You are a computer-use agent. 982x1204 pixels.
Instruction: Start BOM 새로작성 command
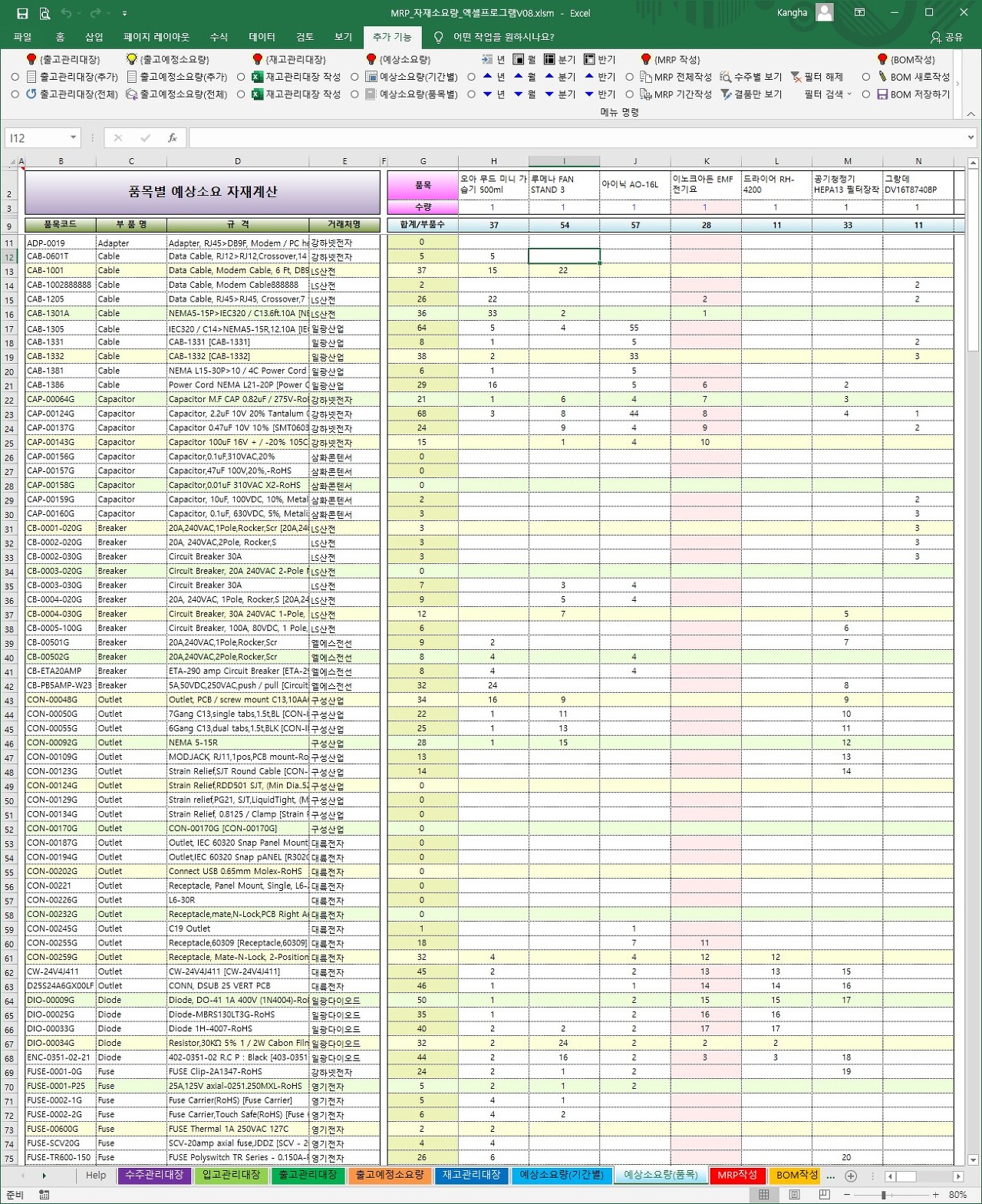(x=913, y=77)
